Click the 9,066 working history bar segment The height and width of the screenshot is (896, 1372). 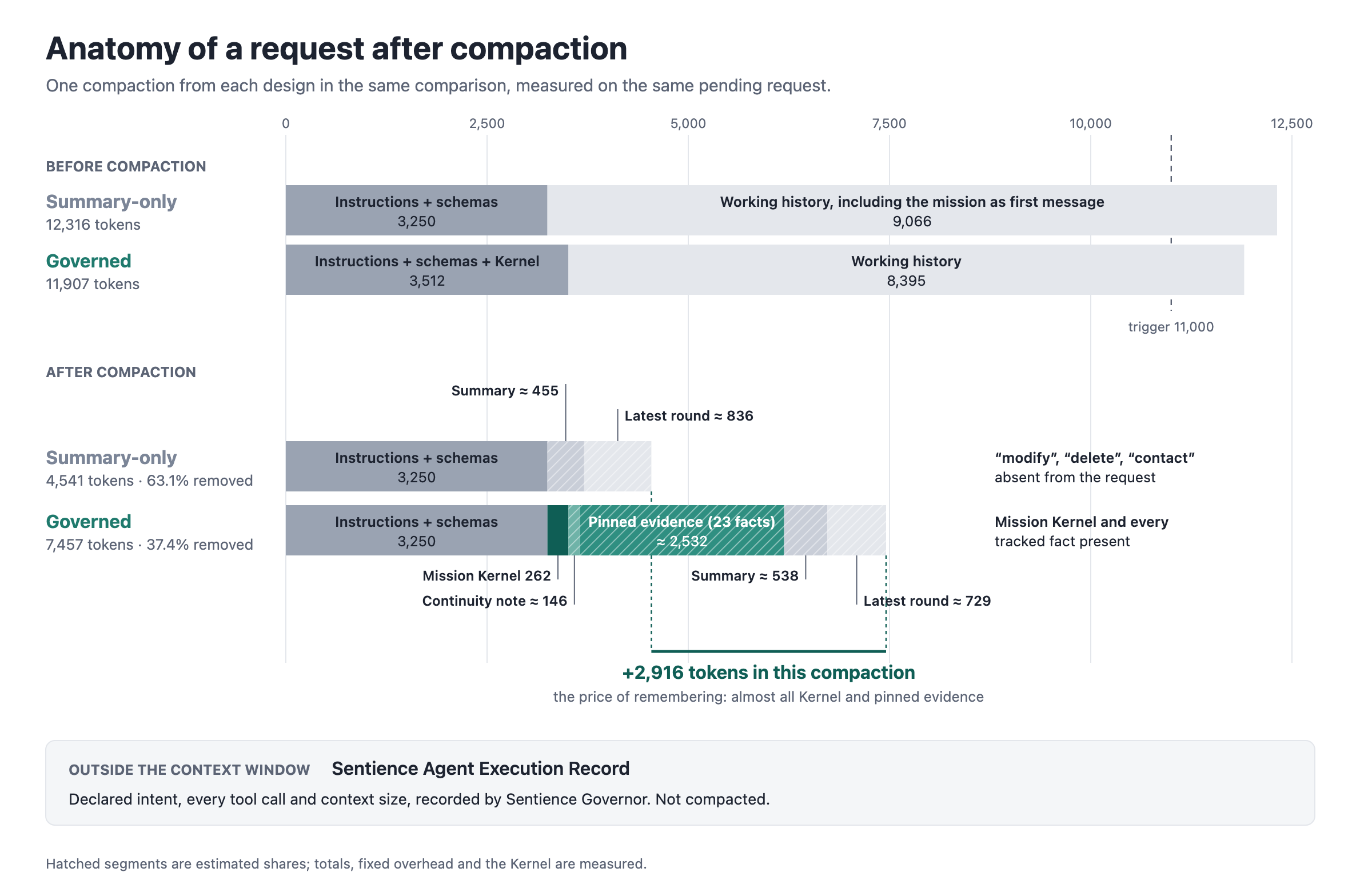912,210
